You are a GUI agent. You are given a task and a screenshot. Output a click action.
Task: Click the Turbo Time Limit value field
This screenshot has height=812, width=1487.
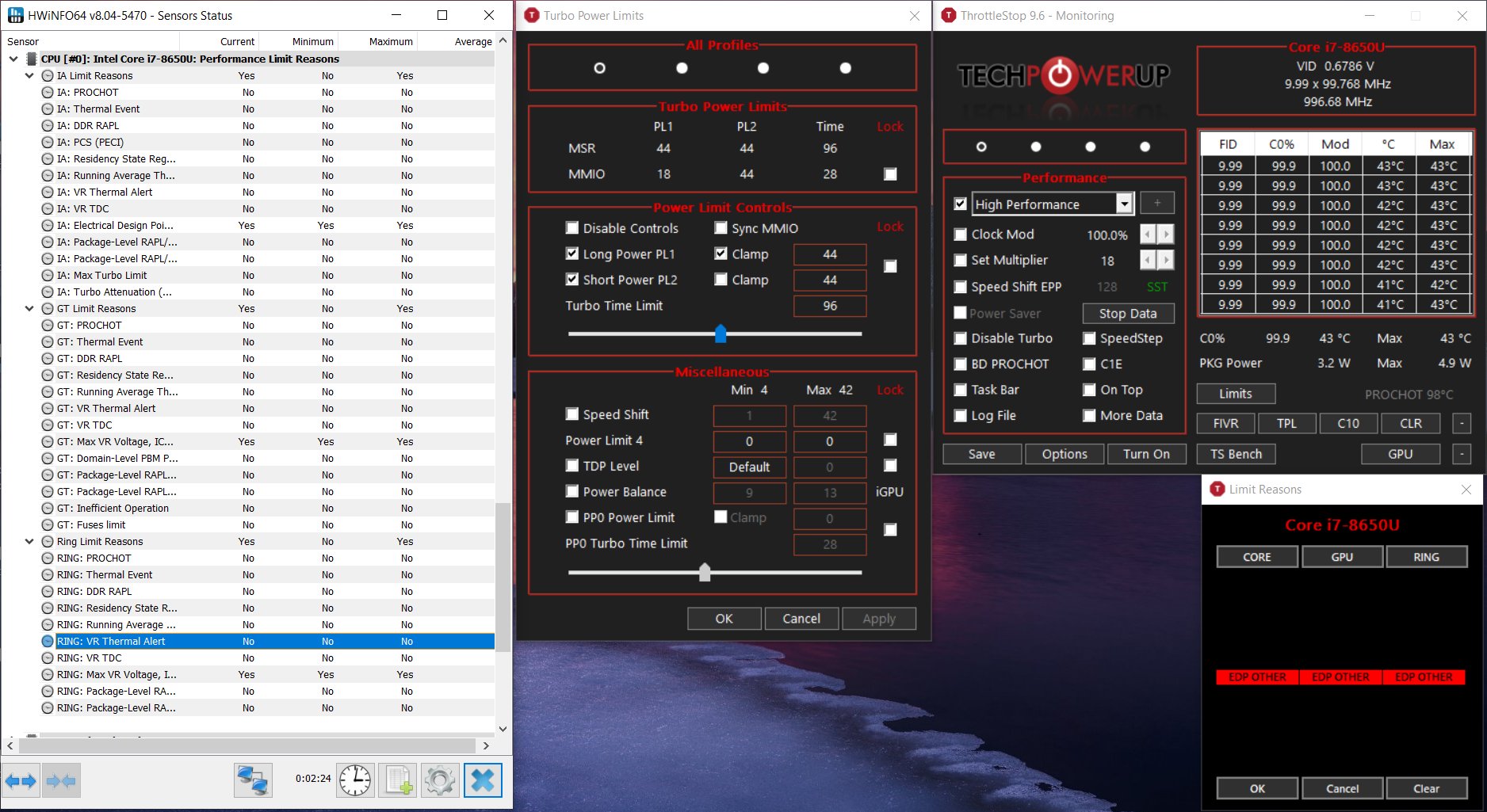click(830, 306)
